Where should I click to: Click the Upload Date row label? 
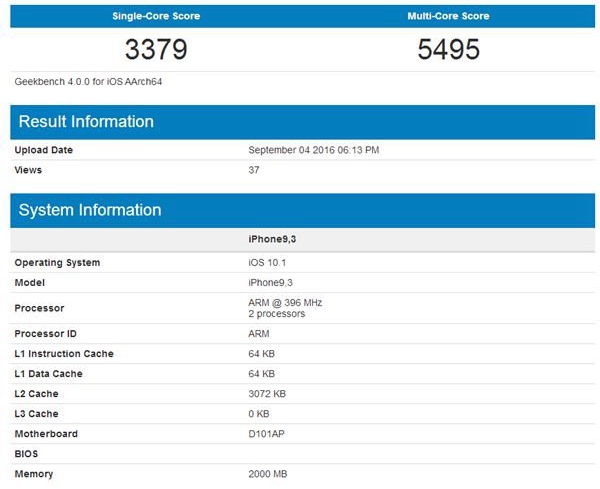(44, 150)
